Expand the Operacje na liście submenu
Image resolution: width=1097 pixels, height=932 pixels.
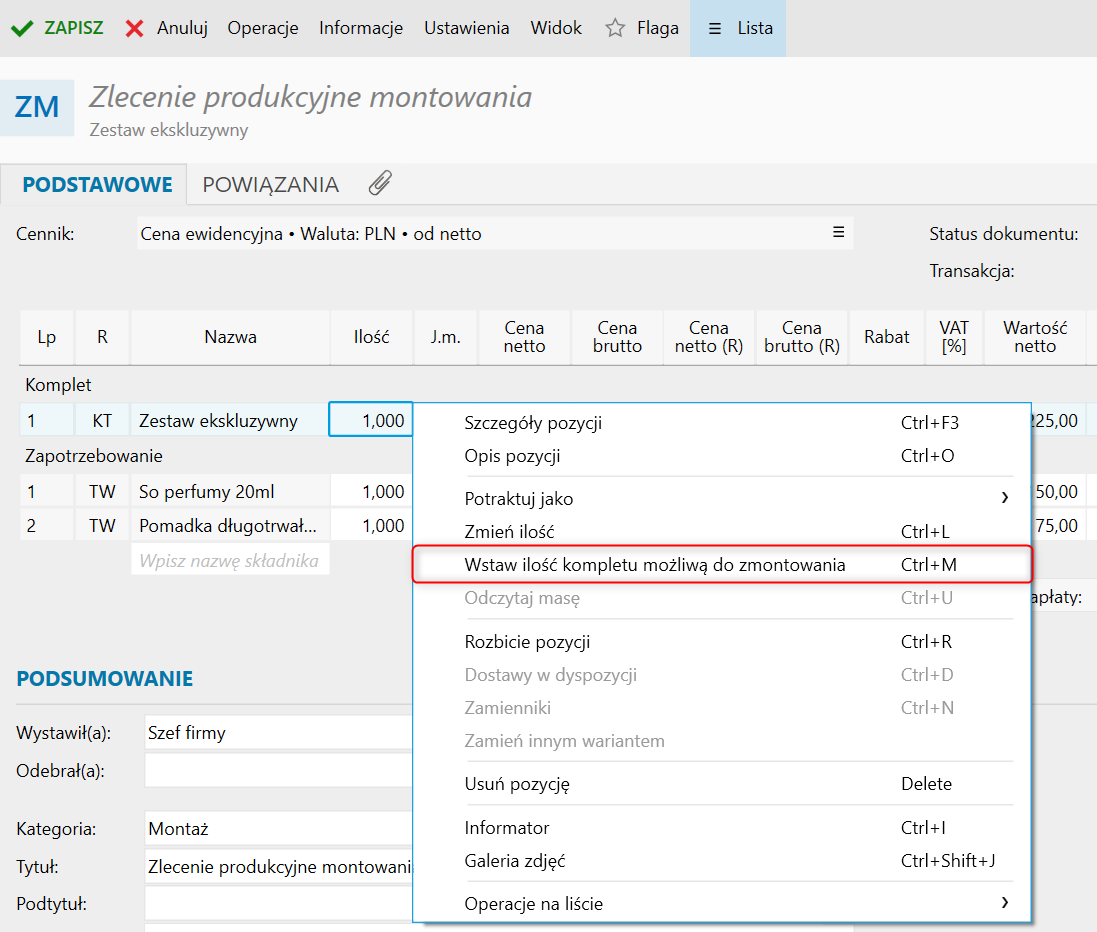coord(1004,904)
